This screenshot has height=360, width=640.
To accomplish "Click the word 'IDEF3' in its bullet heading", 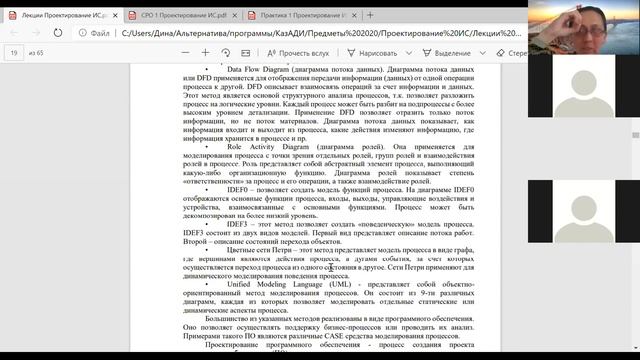I will 237,224.
